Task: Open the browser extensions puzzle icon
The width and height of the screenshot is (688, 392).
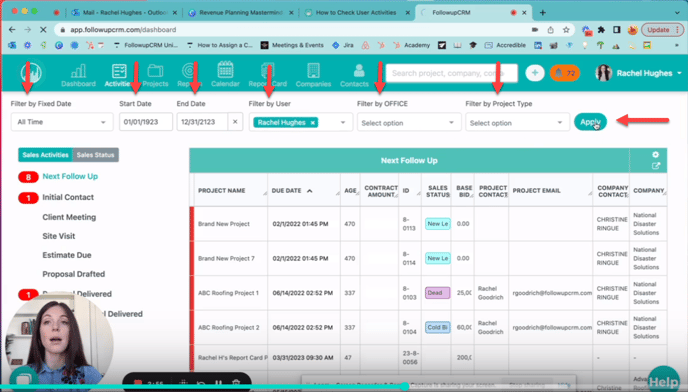Action: pyautogui.click(x=602, y=30)
